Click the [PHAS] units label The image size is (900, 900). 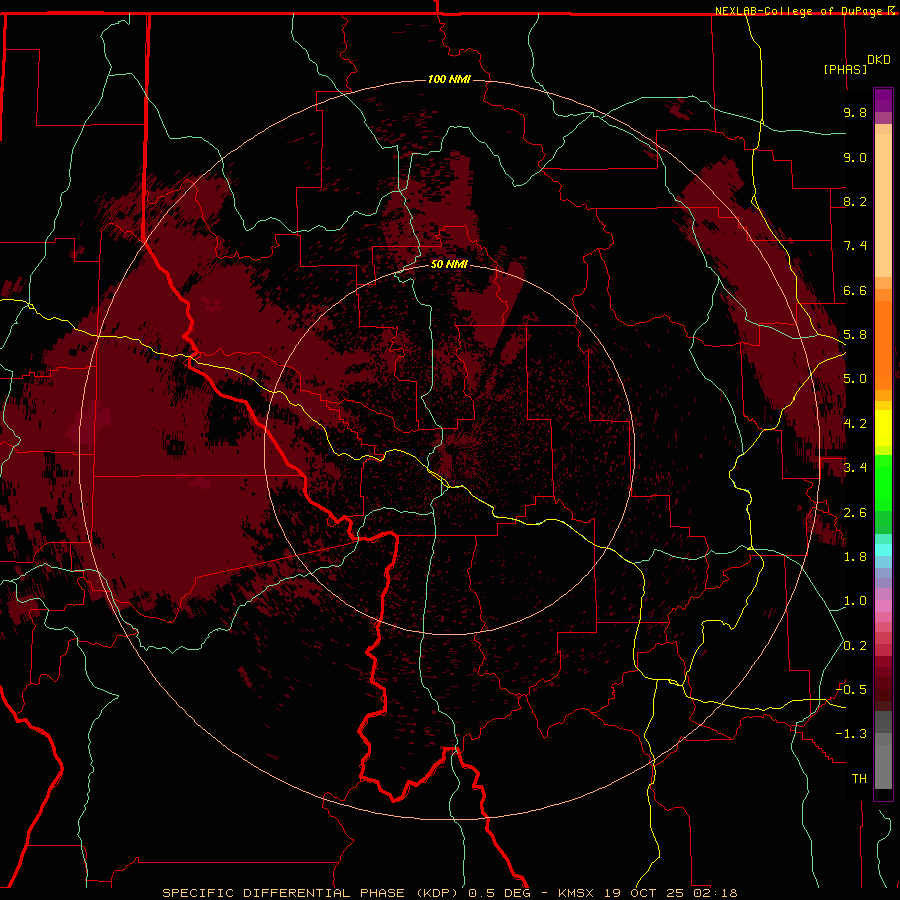click(x=845, y=70)
